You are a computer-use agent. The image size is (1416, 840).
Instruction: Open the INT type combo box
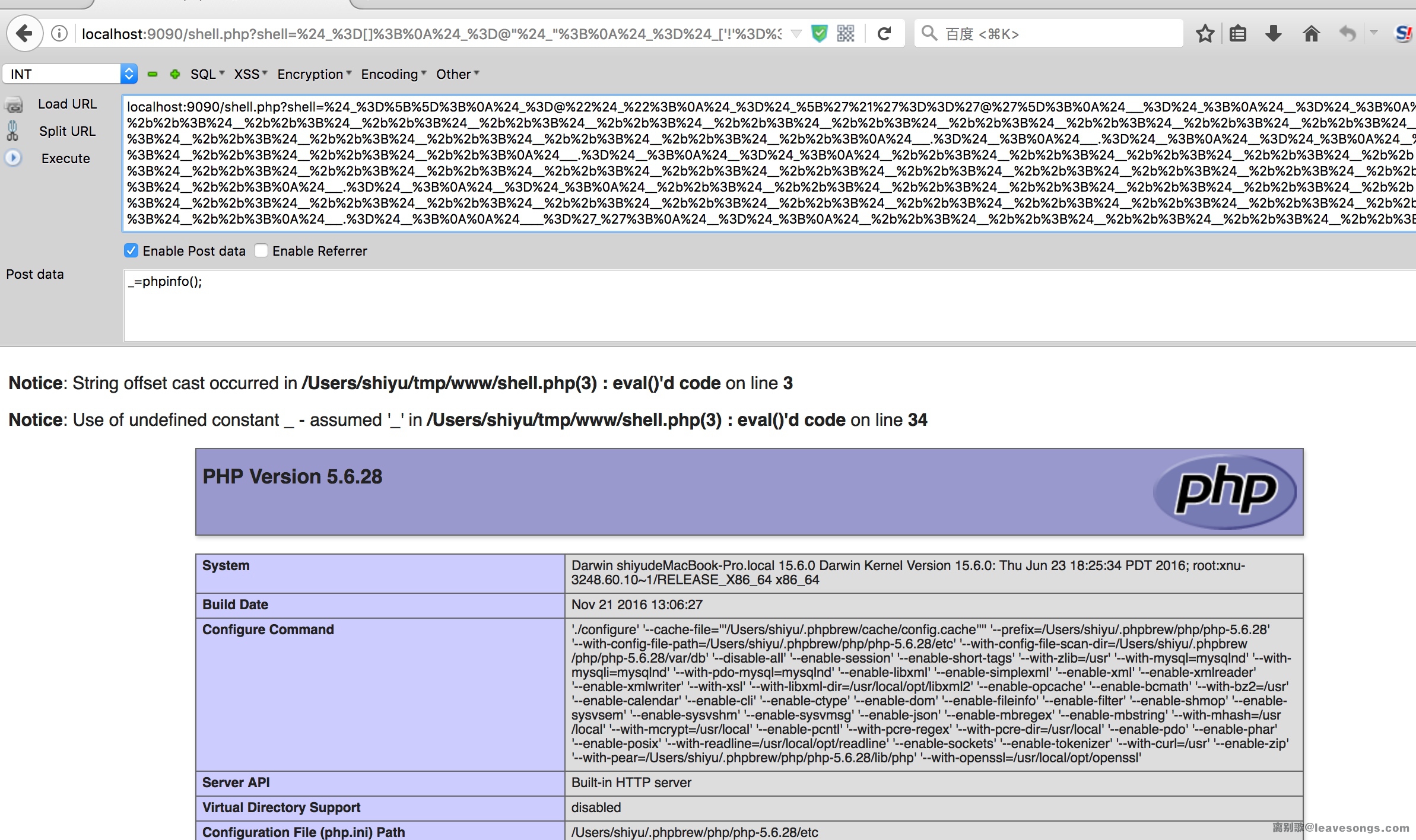pyautogui.click(x=70, y=74)
